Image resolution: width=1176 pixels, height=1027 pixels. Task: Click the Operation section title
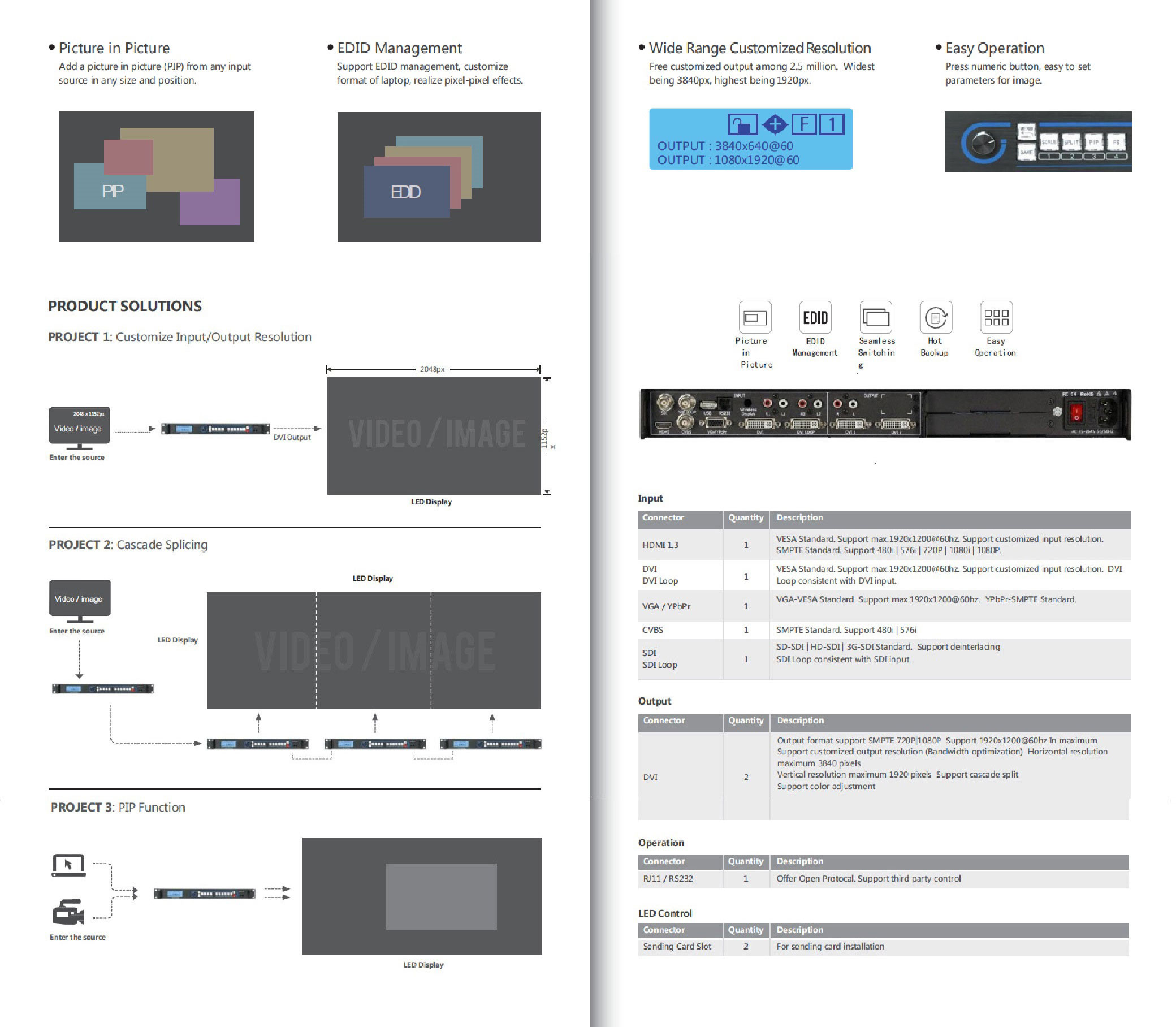[x=661, y=843]
